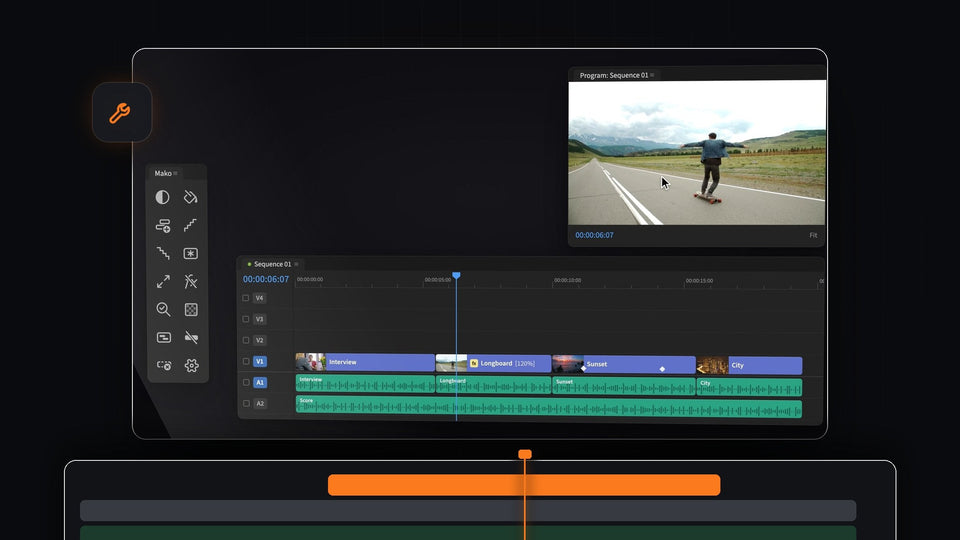Click the orange playhead handle below
Viewport: 960px width, 540px height.
pyautogui.click(x=525, y=454)
